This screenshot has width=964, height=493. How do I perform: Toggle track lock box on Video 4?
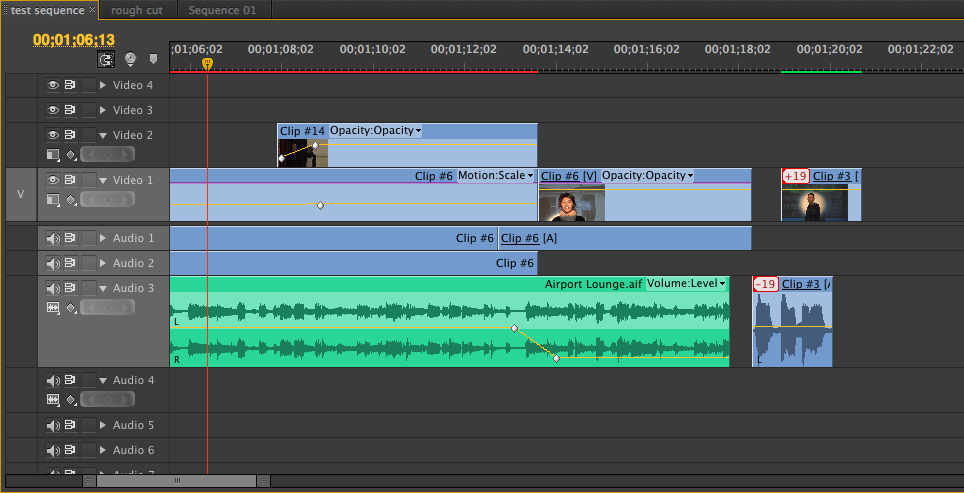pyautogui.click(x=89, y=85)
